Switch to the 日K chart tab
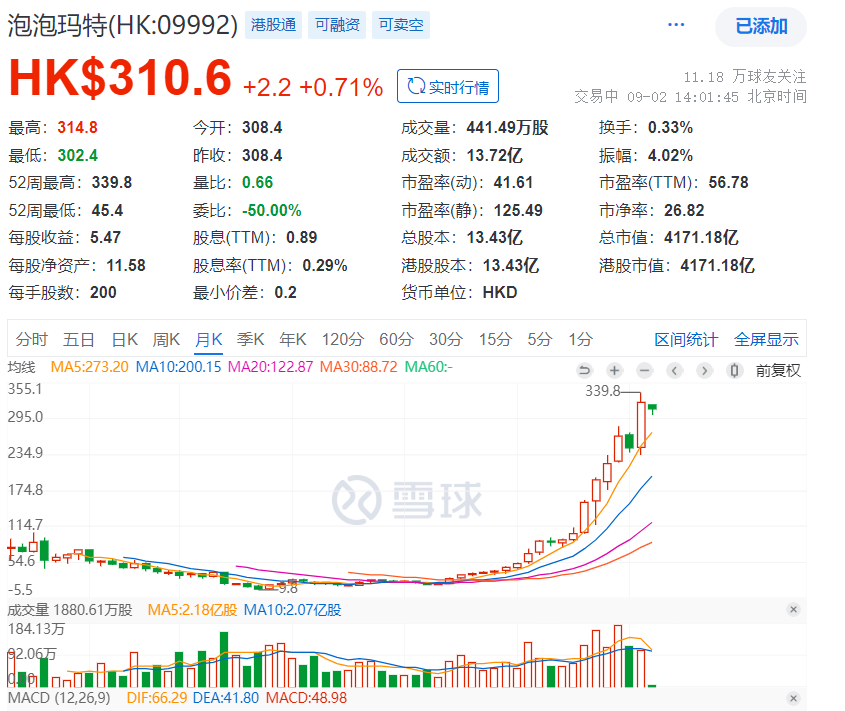 pos(124,340)
